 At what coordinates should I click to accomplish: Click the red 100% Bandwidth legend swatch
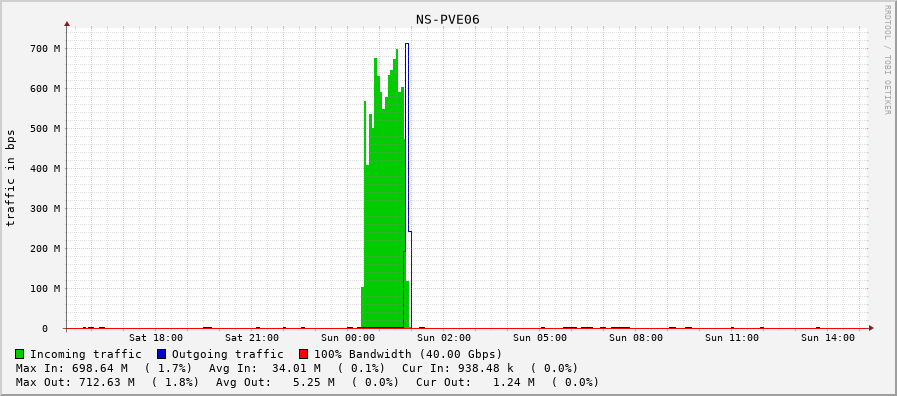click(304, 354)
